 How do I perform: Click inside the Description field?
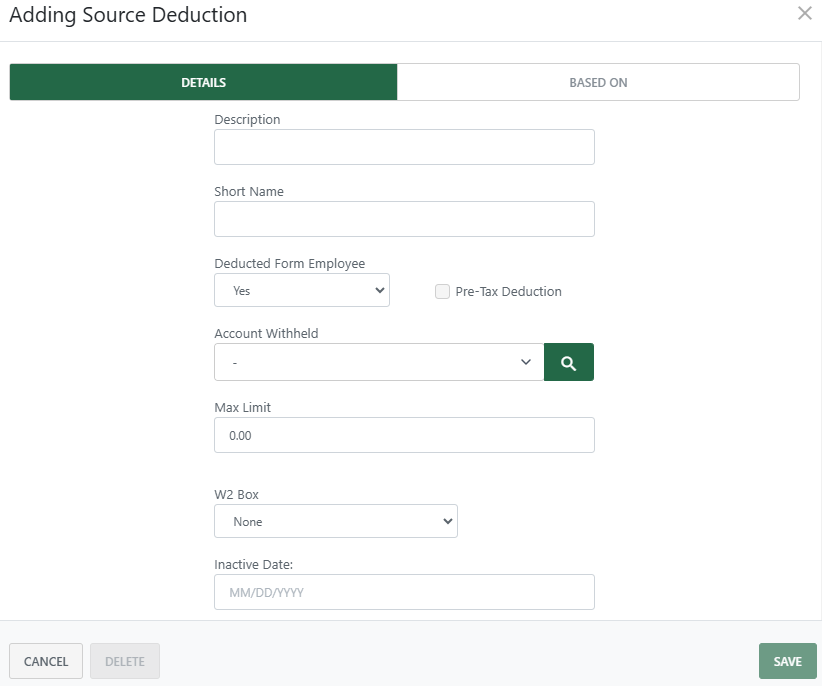coord(404,146)
